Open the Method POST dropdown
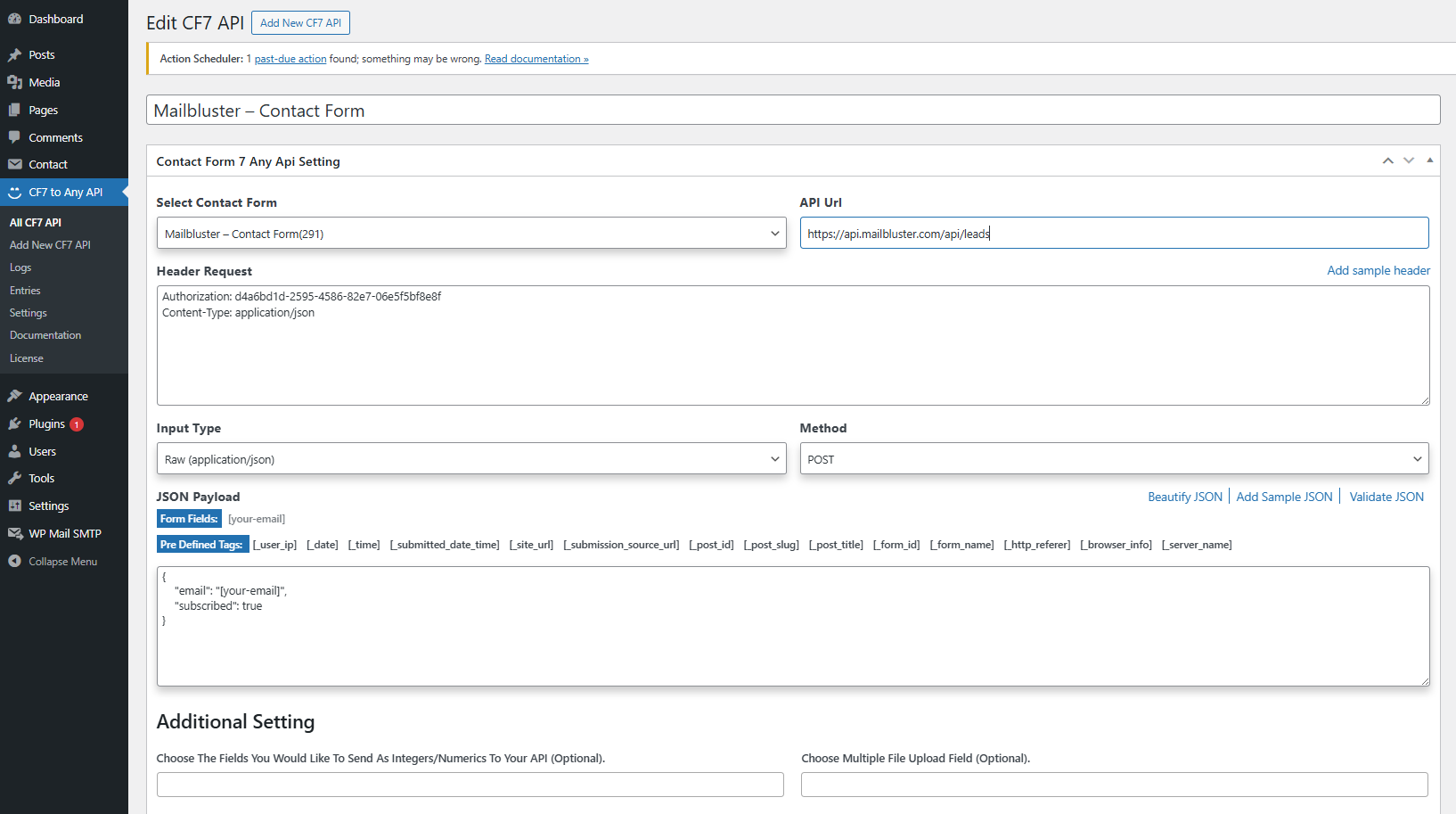 coord(1114,459)
